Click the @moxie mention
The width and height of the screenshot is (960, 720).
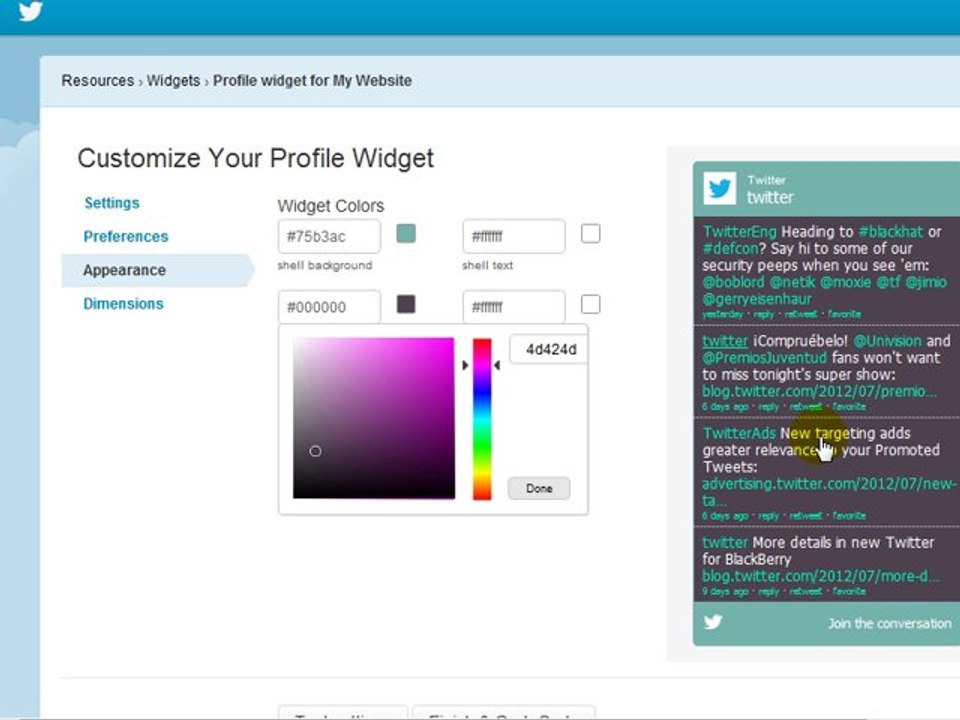[x=846, y=282]
